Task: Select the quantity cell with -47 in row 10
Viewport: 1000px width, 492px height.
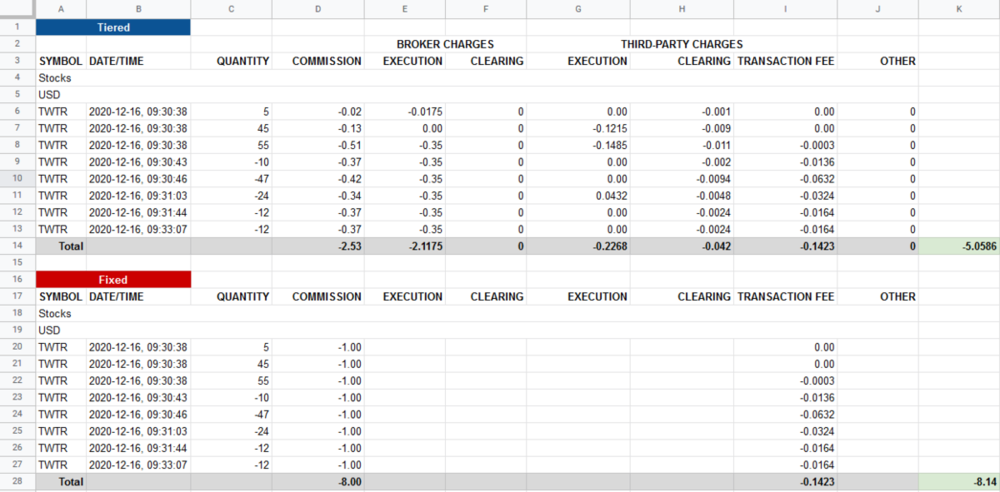Action: 230,179
